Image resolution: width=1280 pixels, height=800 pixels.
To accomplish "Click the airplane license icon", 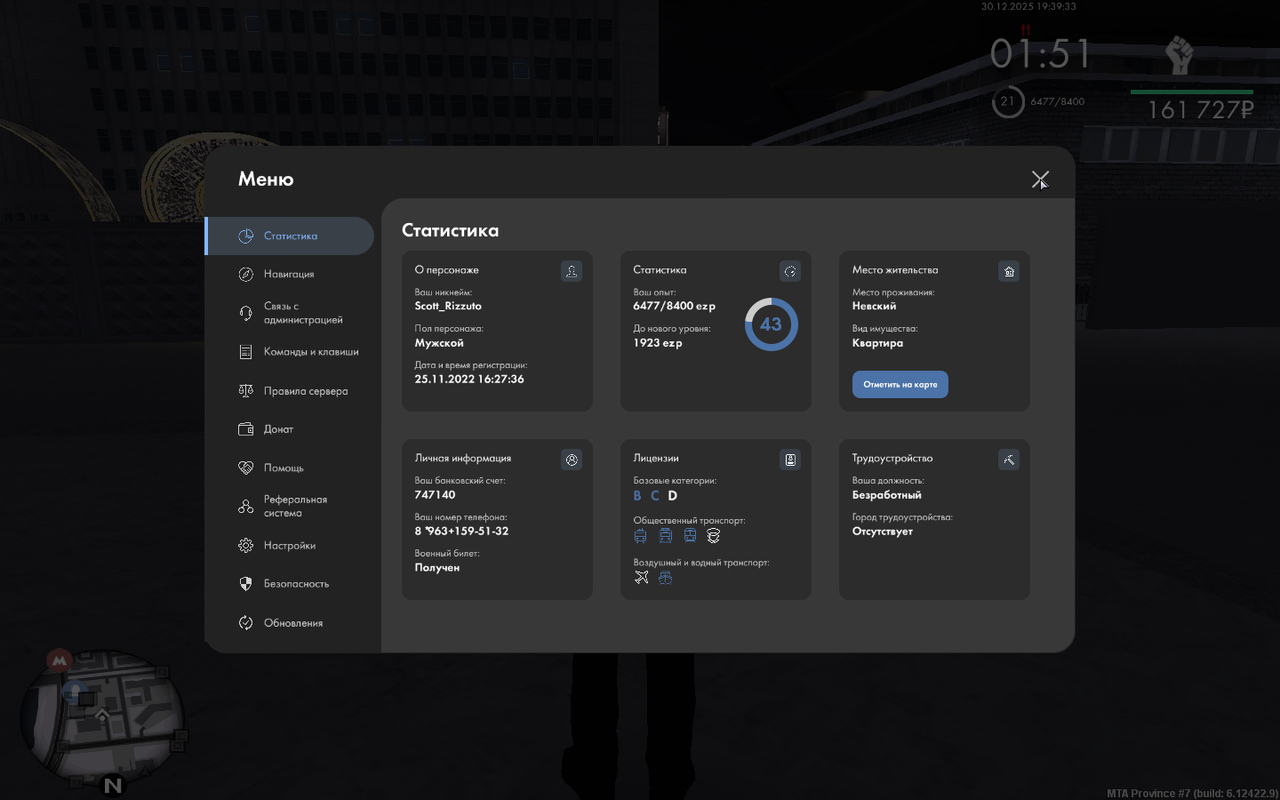I will pos(642,578).
